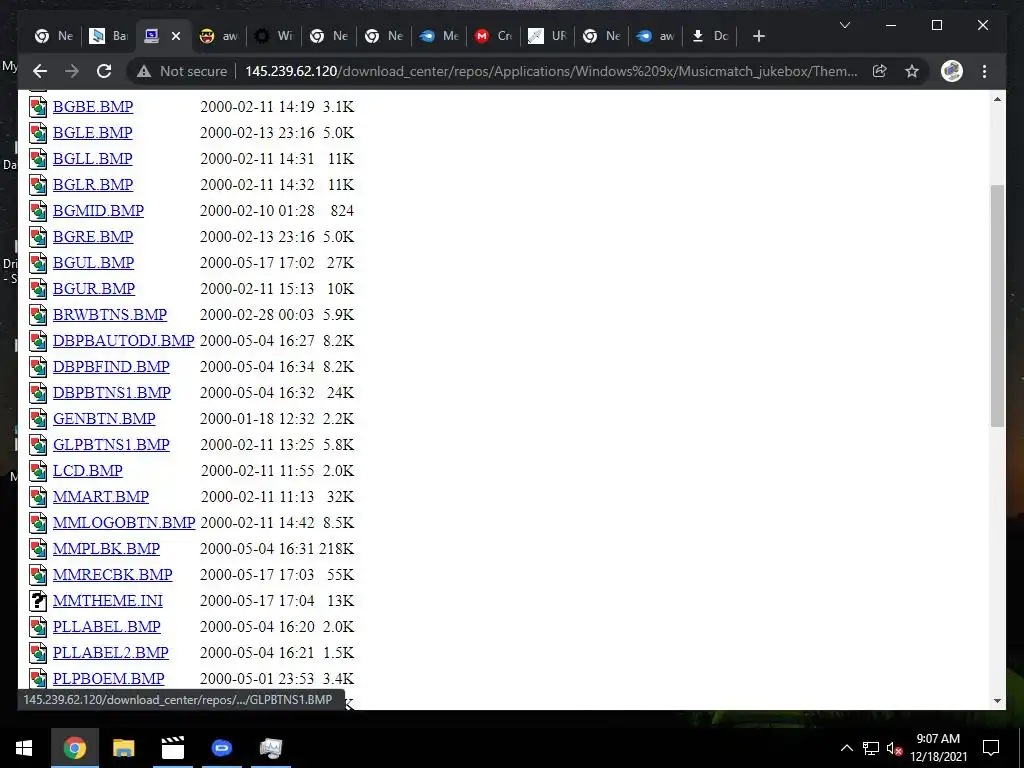Open the BRWBTNS.BMP file link
The image size is (1024, 768).
point(110,315)
